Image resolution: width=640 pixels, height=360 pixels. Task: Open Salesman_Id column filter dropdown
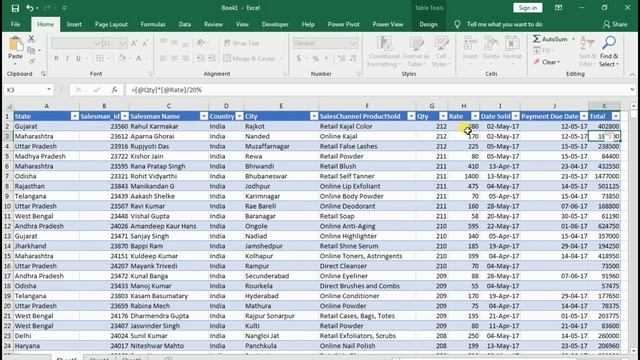tap(124, 116)
